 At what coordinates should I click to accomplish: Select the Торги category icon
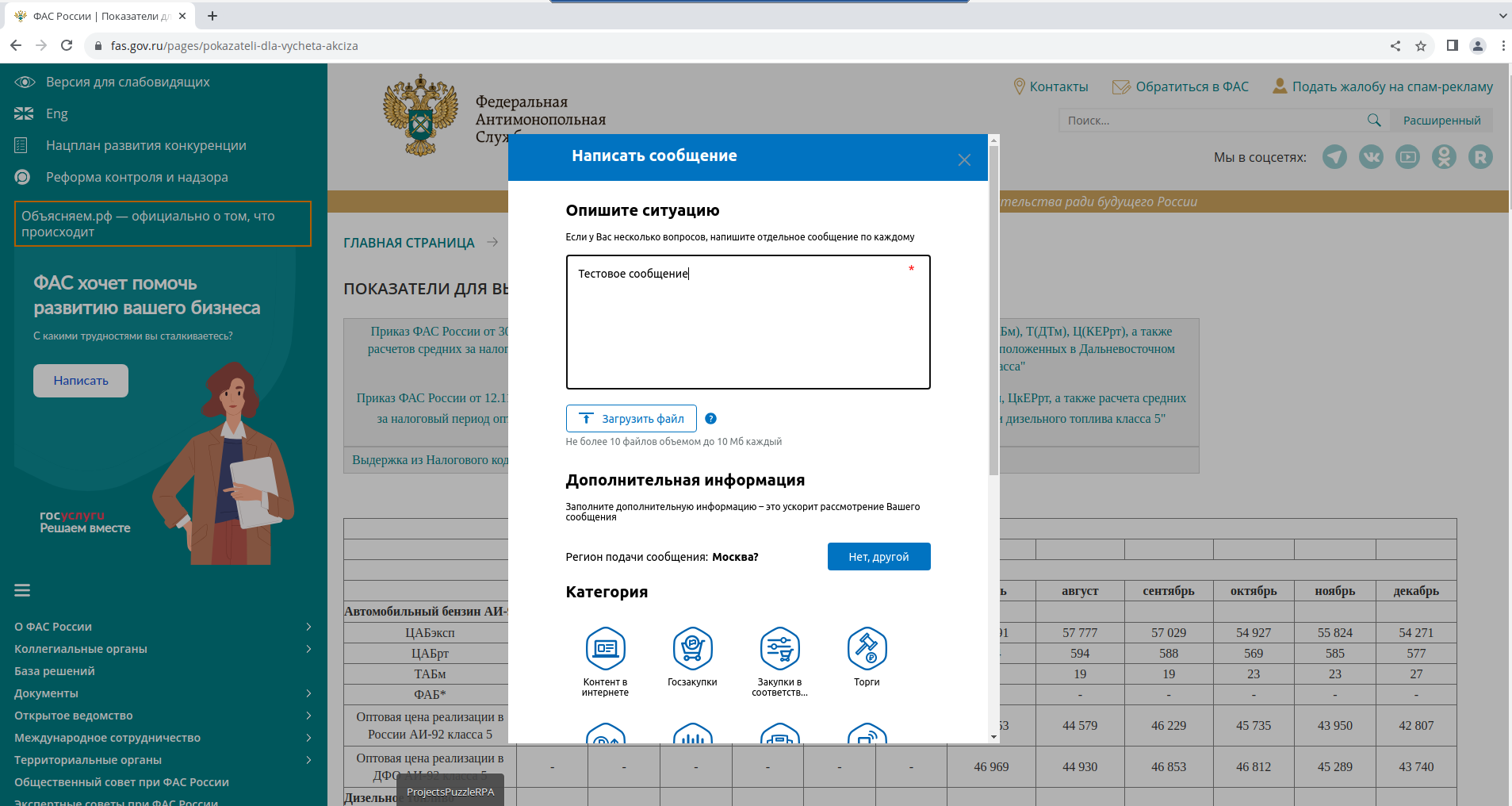(867, 649)
